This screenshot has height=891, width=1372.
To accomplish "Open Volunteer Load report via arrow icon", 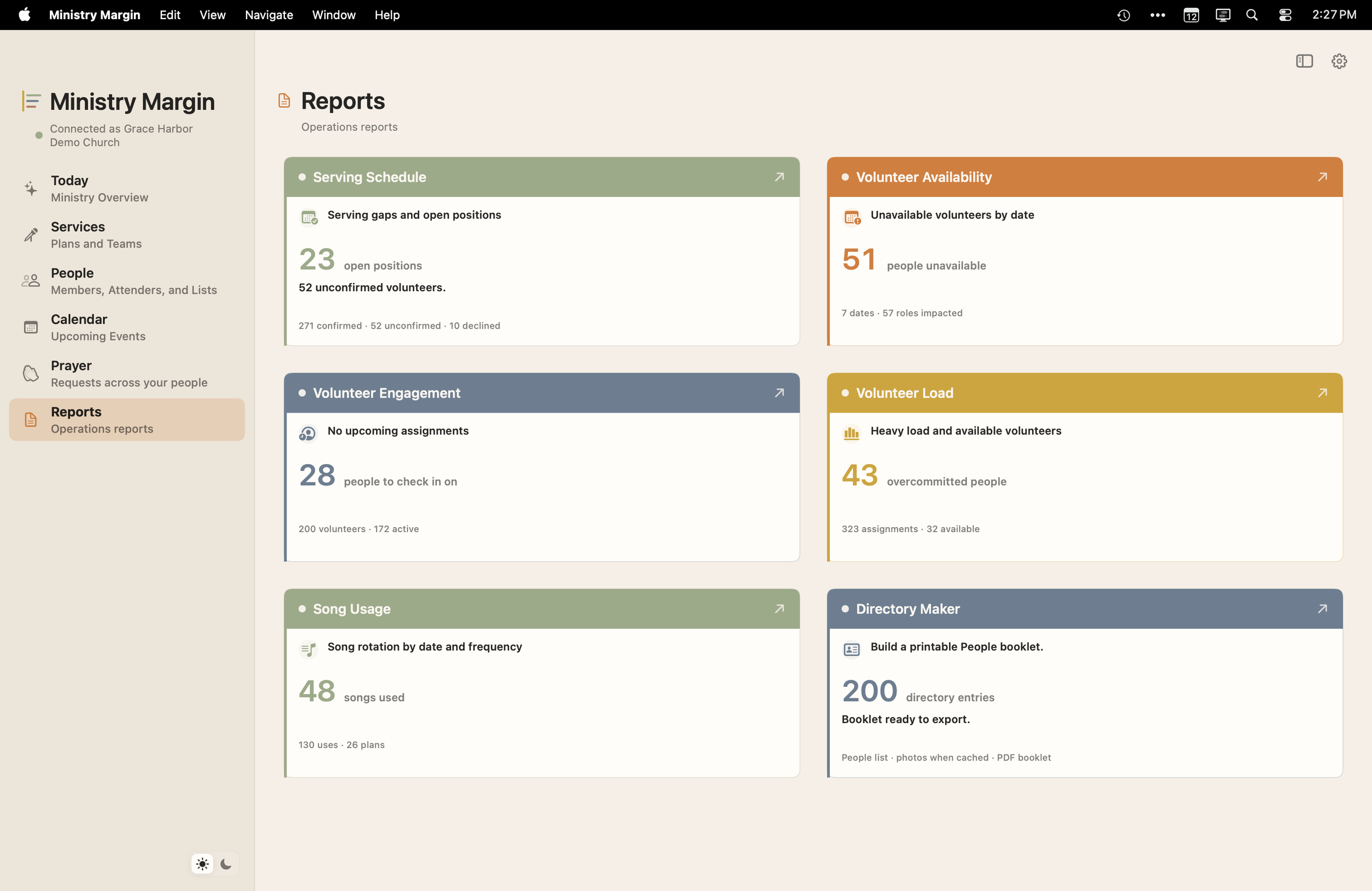I will [x=1323, y=393].
